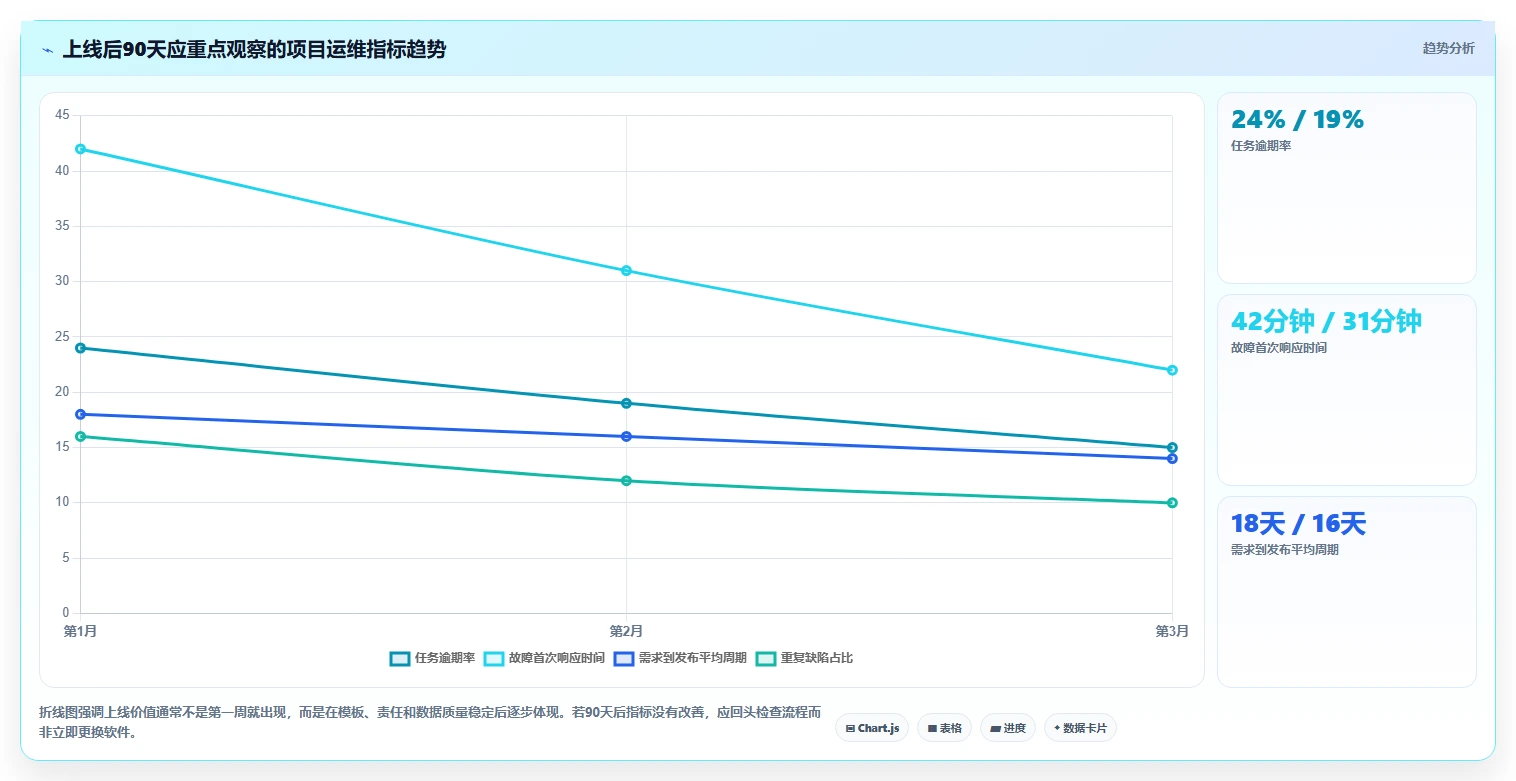1516x781 pixels.
Task: Click the 任务逾期率 caption in the first card
Action: coord(1261,146)
